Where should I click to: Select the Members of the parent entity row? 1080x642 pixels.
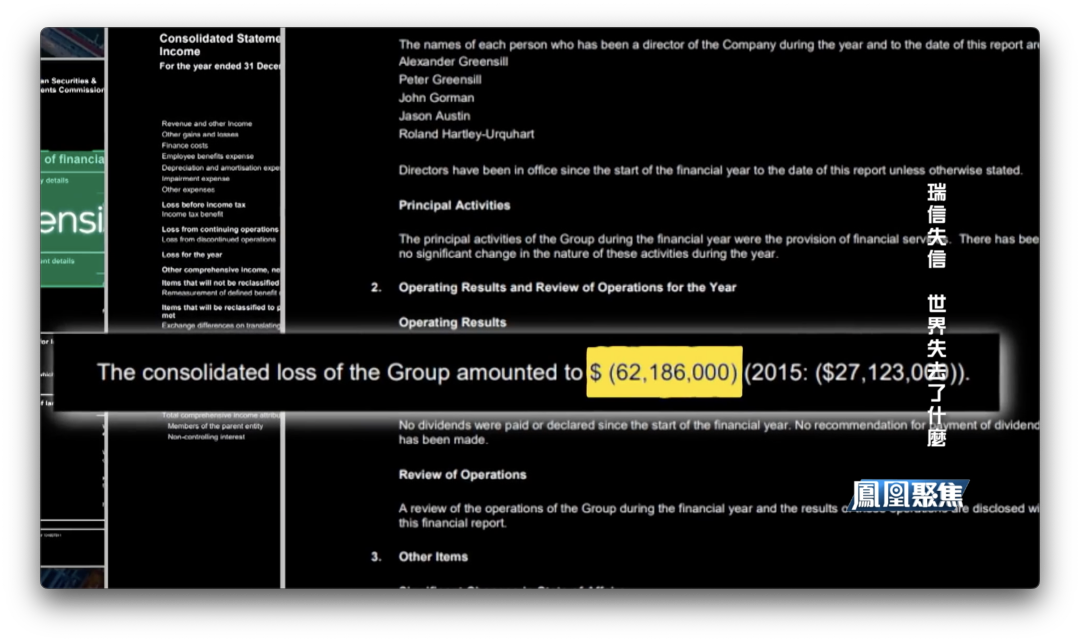215,426
